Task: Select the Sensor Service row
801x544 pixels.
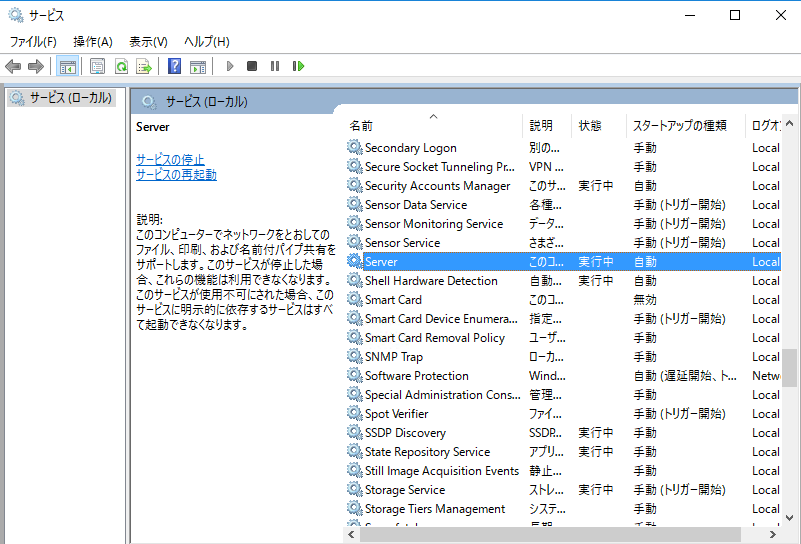Action: point(563,243)
